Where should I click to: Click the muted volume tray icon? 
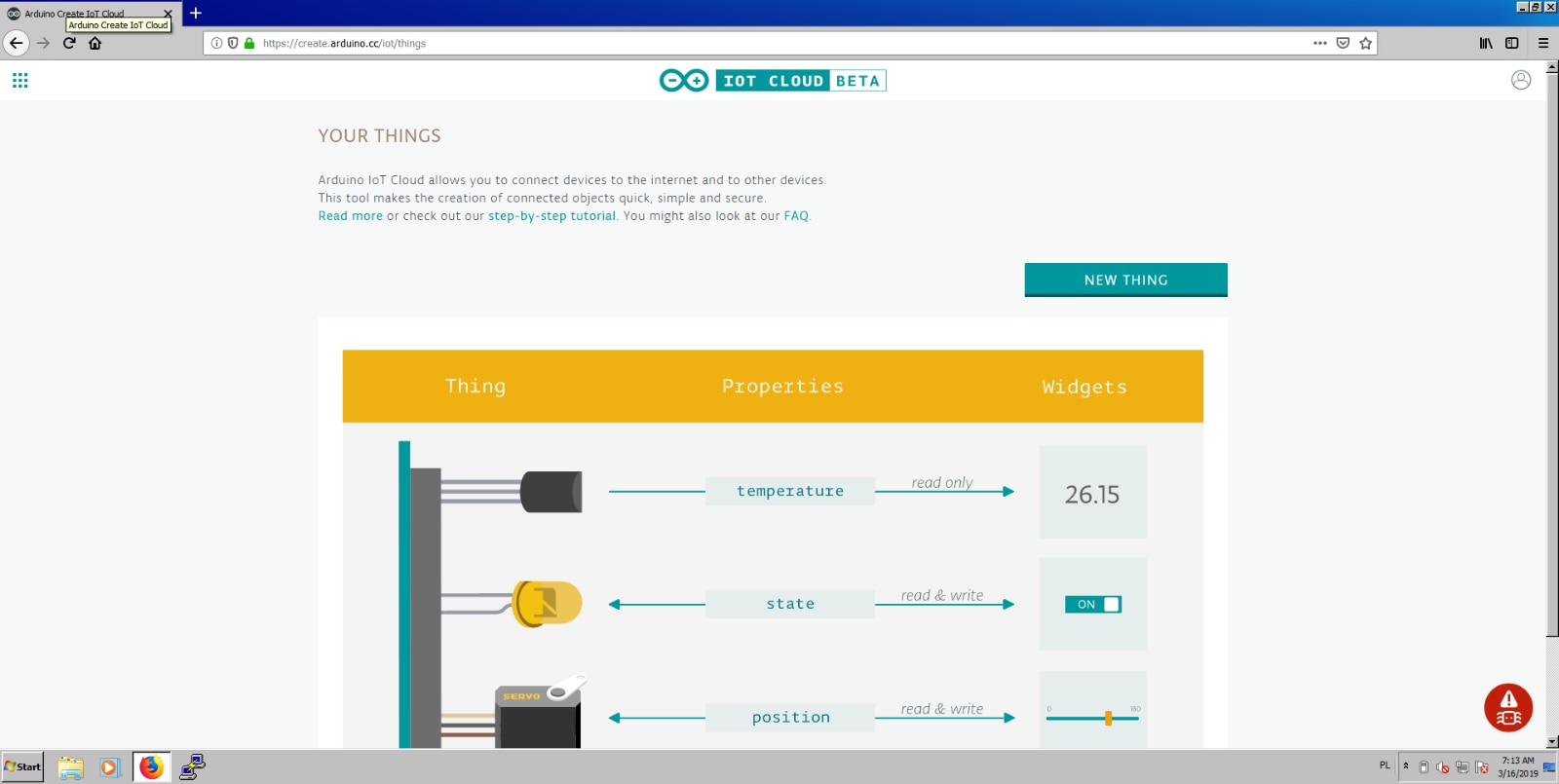pyautogui.click(x=1443, y=767)
